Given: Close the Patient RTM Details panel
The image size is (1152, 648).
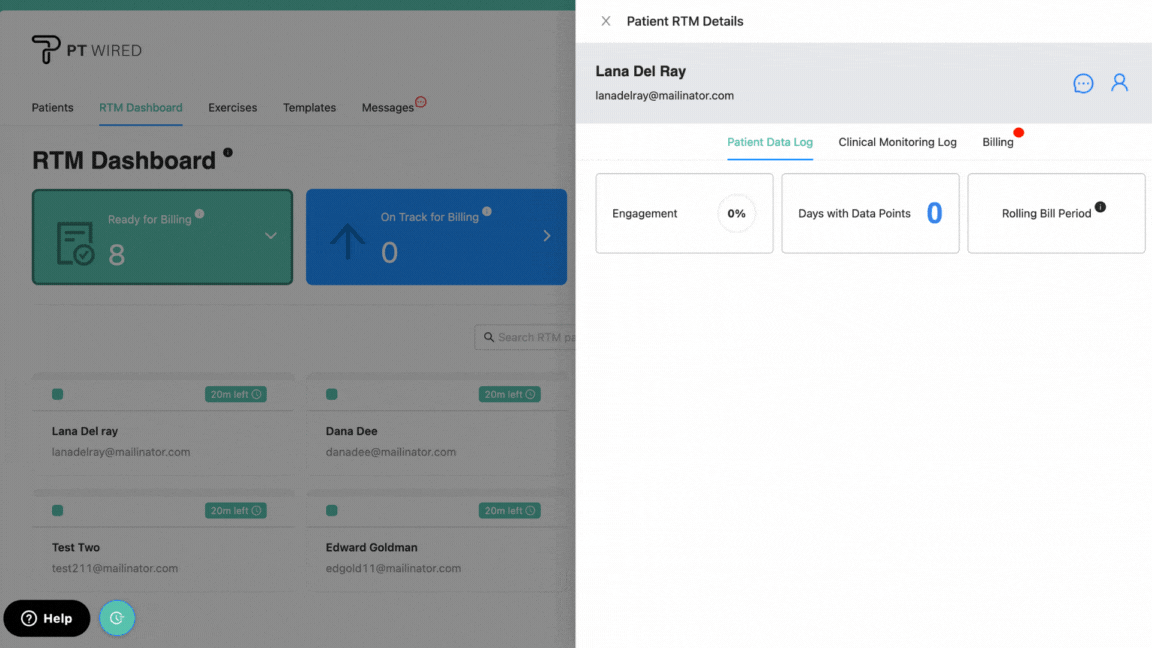Looking at the screenshot, I should [x=605, y=20].
